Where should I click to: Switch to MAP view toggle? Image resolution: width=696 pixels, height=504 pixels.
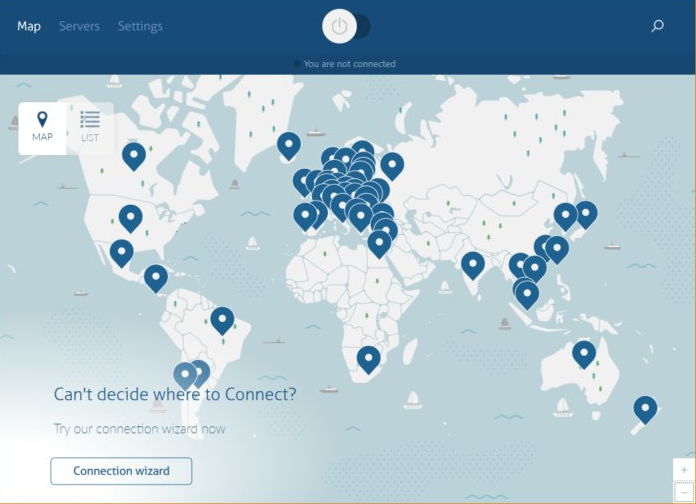42,128
